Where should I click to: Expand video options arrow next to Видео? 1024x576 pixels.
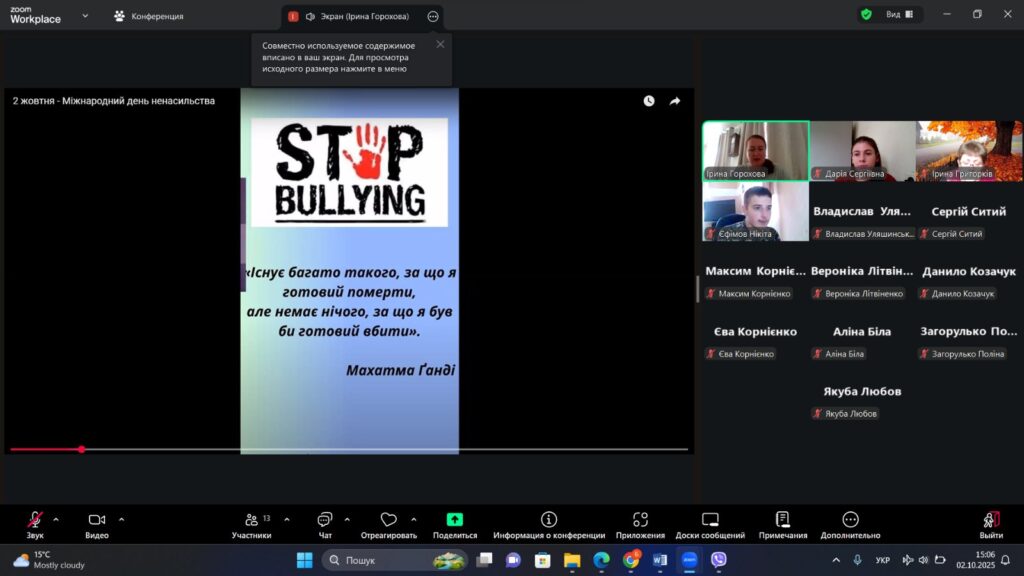click(x=122, y=519)
